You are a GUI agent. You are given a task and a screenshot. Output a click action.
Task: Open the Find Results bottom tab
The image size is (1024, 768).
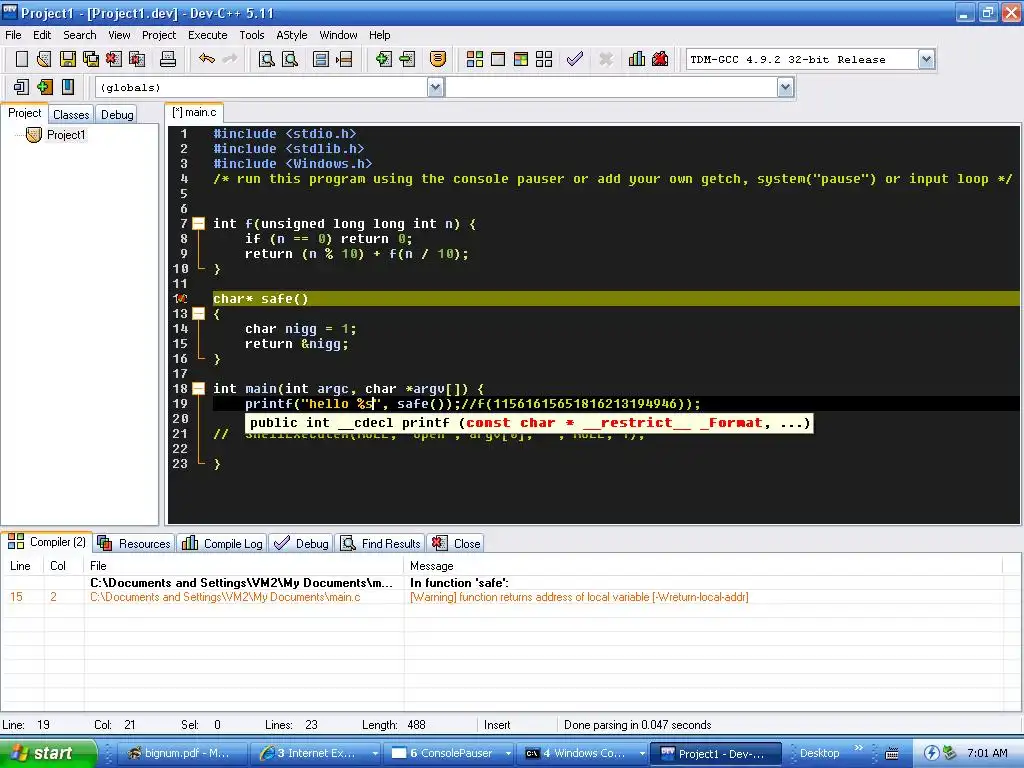(x=380, y=543)
